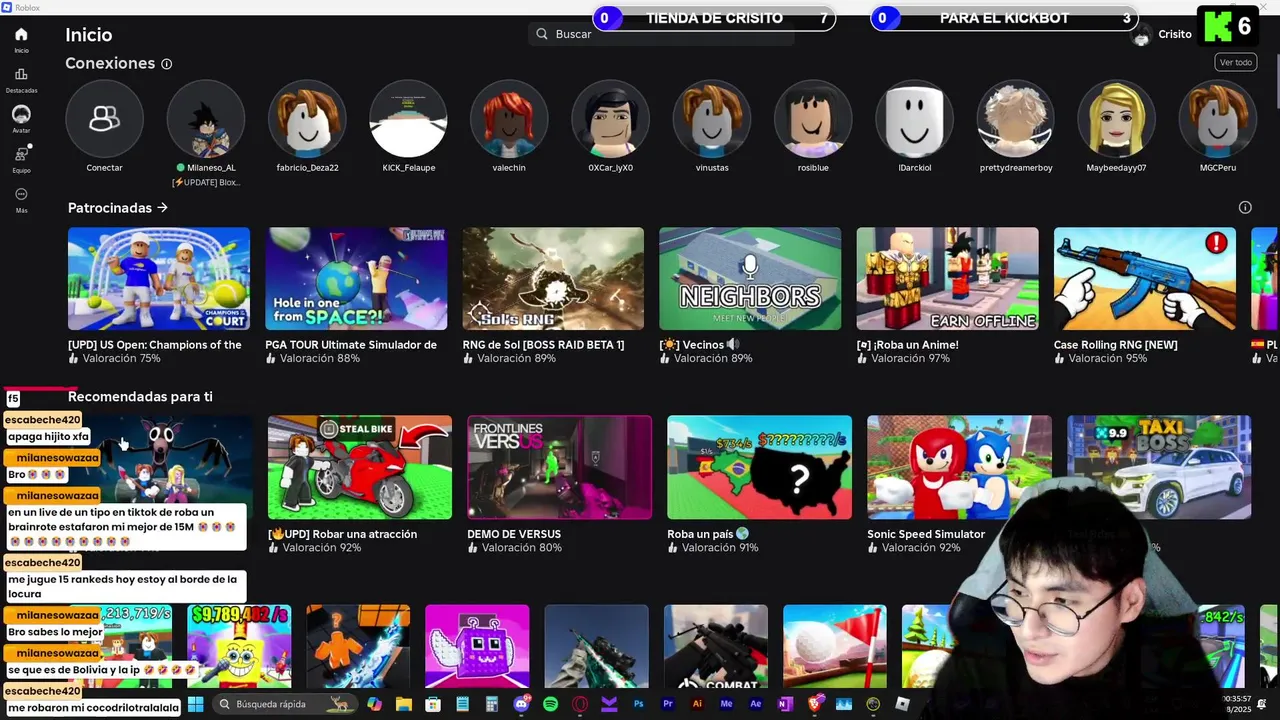
Task: Open the purple cube character game tile
Action: point(477,646)
